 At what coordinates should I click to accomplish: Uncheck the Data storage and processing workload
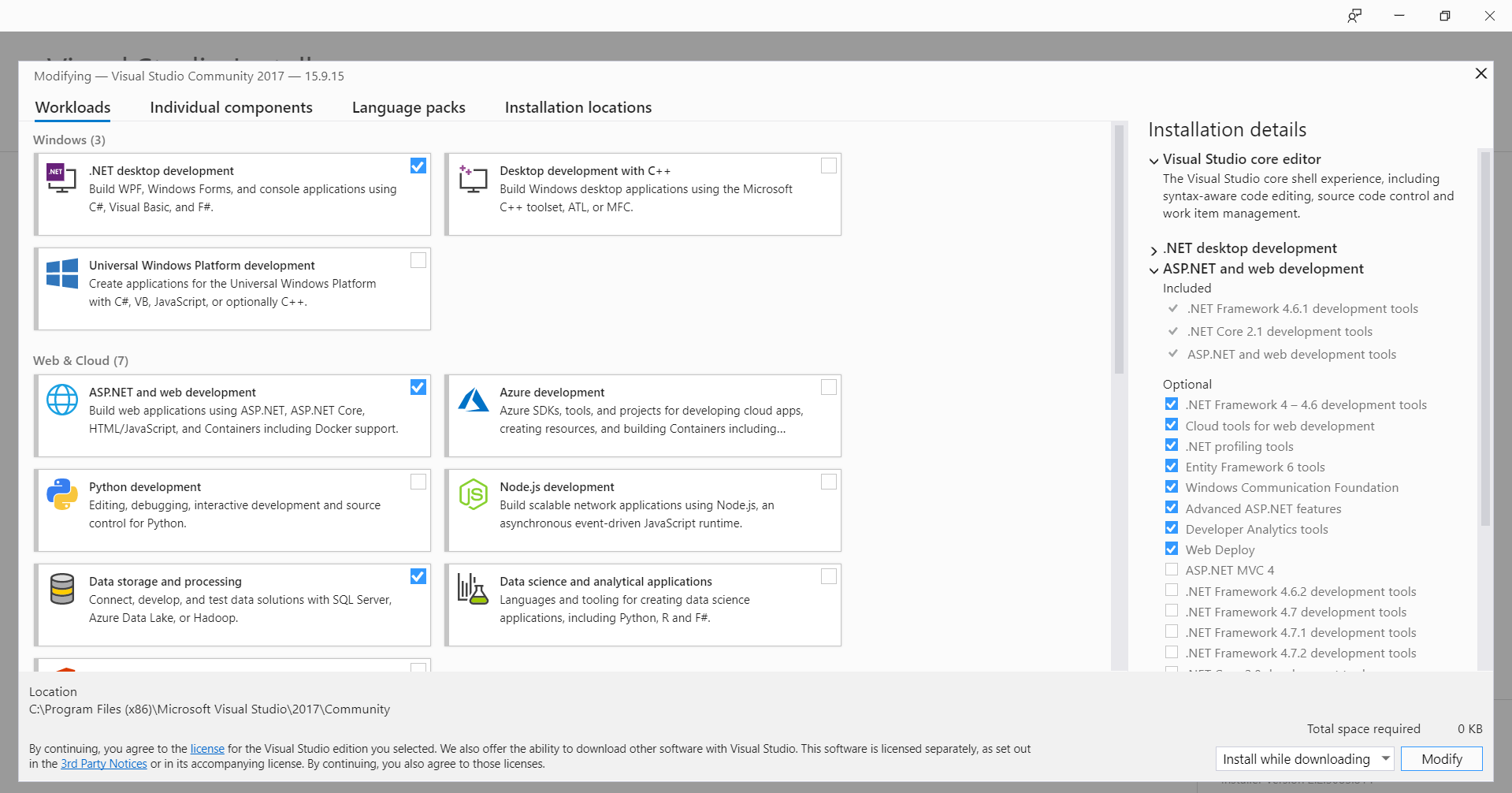(x=418, y=576)
